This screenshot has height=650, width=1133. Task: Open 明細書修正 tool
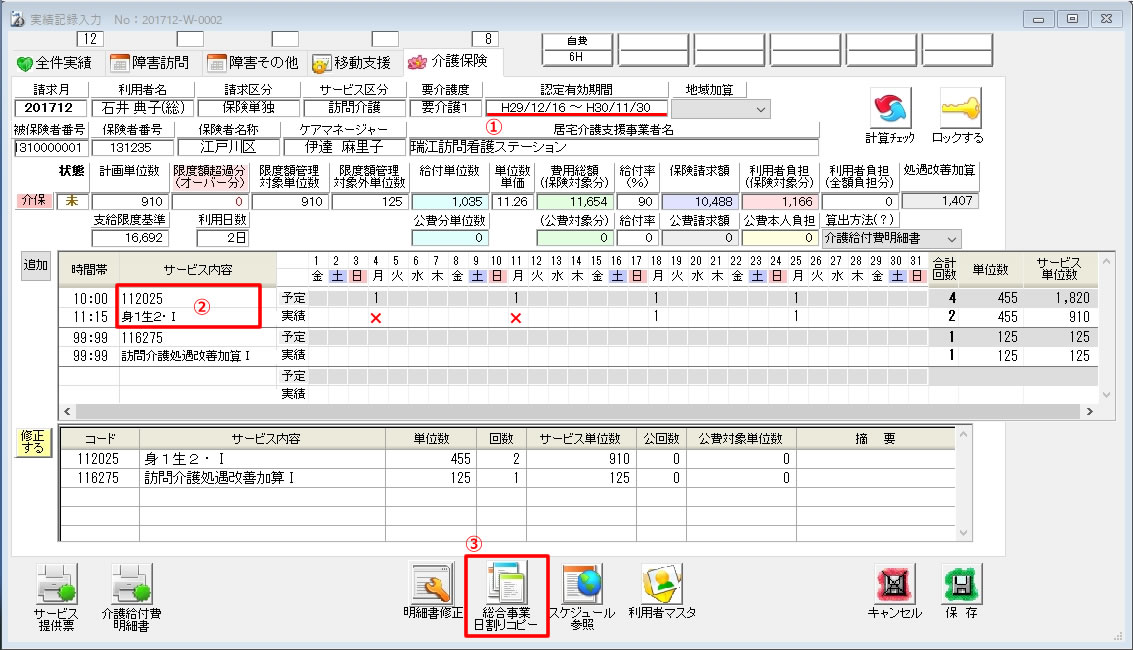(x=432, y=584)
